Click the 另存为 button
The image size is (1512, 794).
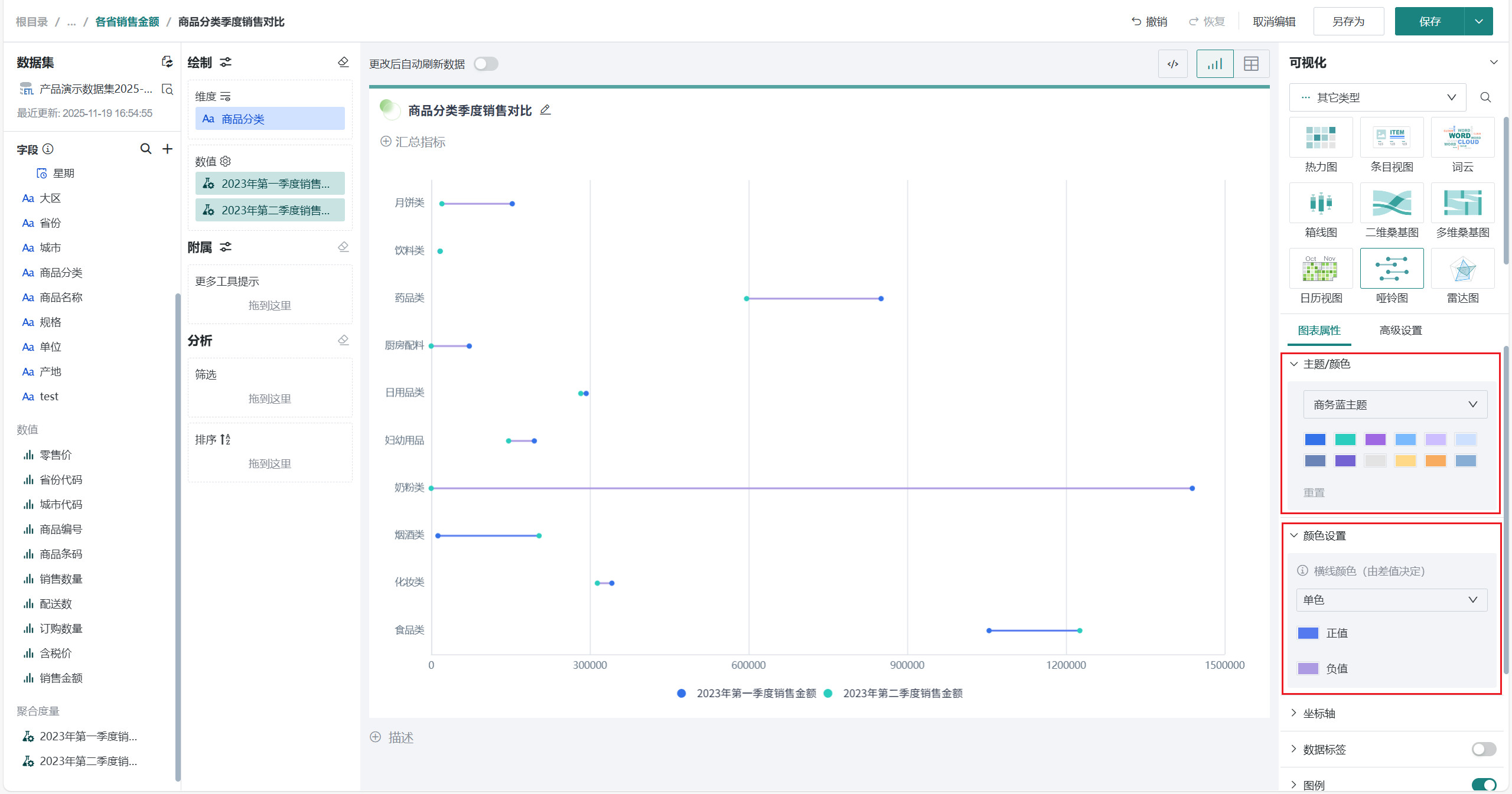1348,22
